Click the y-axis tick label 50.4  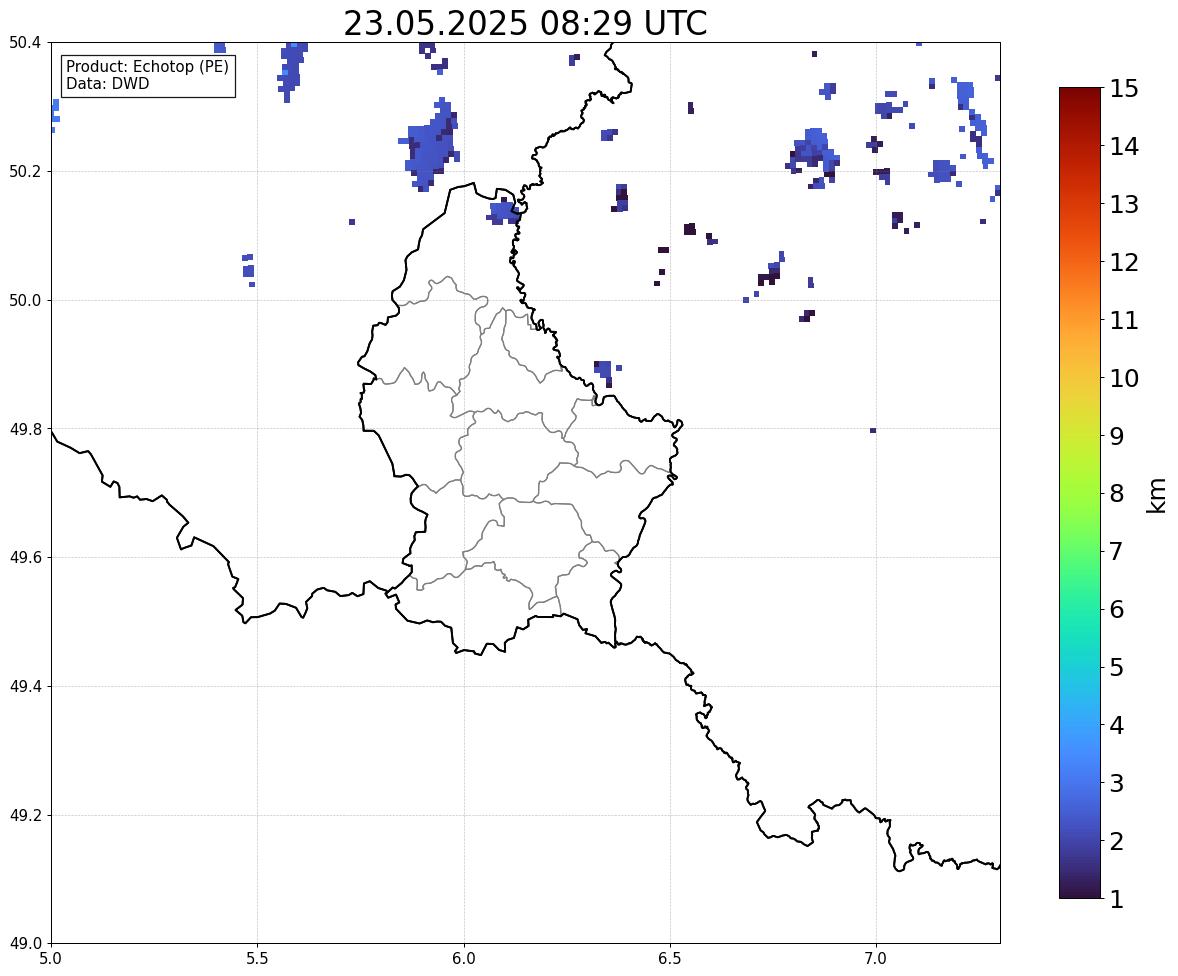pyautogui.click(x=25, y=43)
